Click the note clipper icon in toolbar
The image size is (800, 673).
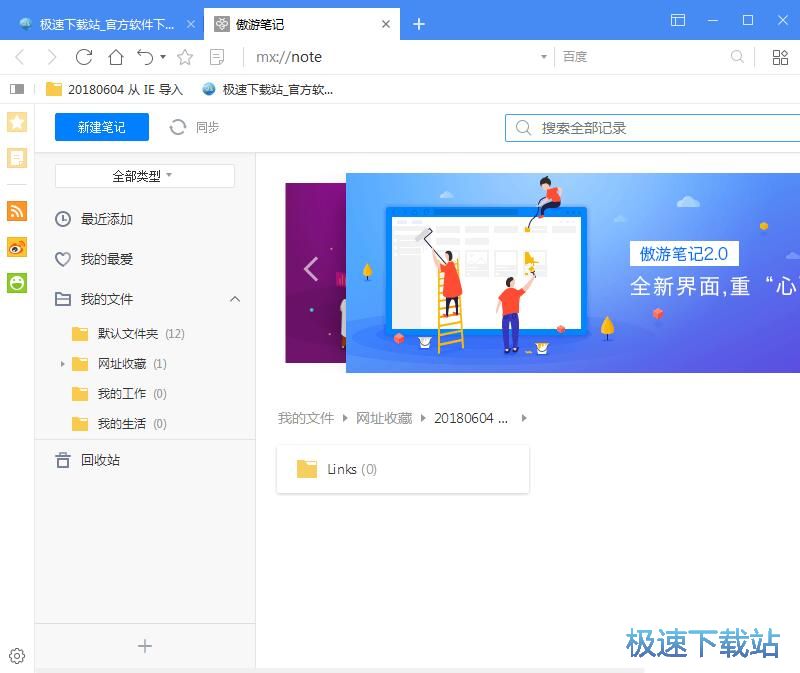(217, 57)
